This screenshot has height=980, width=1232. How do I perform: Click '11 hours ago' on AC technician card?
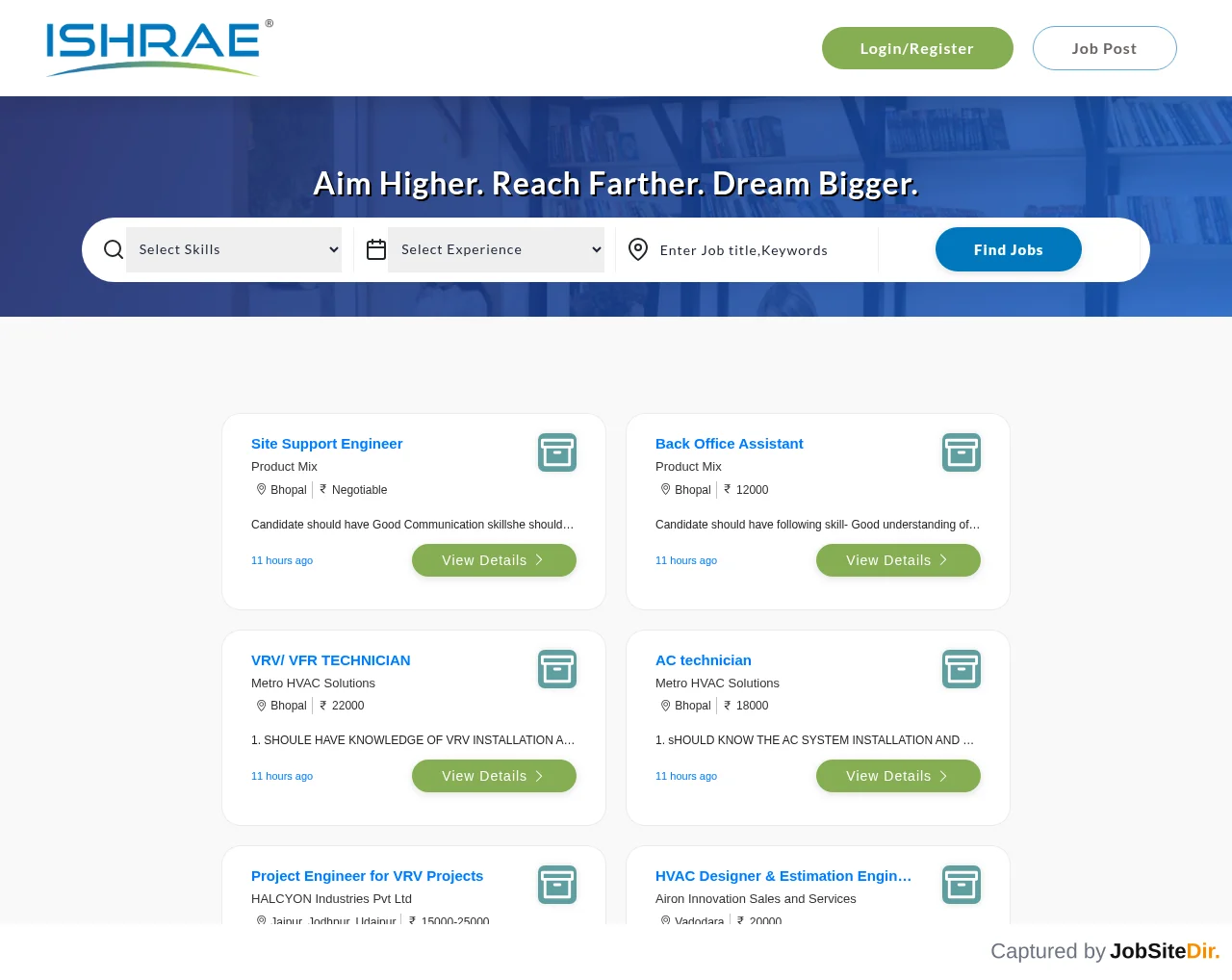(x=686, y=776)
